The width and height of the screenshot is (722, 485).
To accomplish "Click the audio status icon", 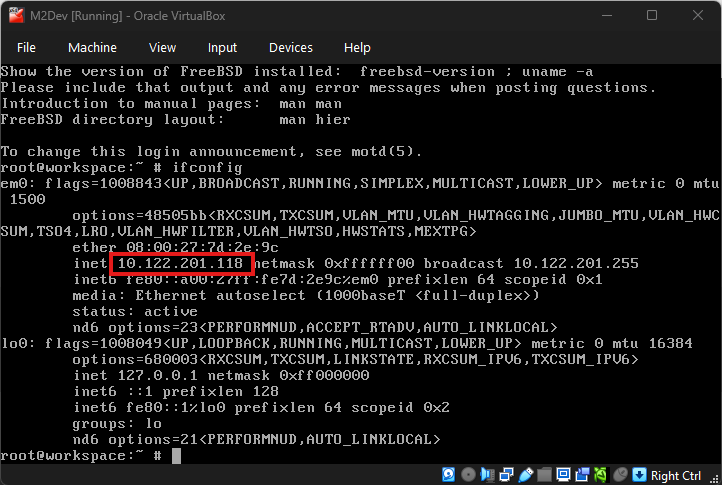I will coord(485,475).
